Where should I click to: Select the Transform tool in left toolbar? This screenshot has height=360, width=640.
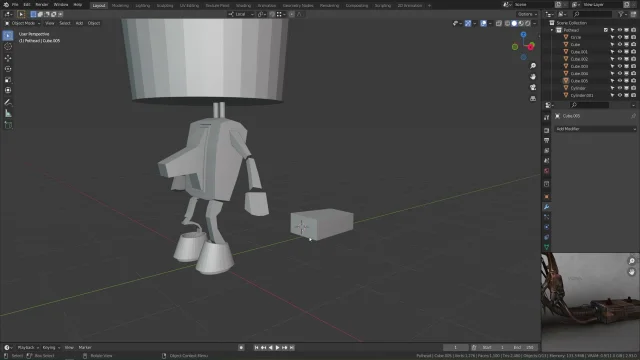[x=8, y=90]
